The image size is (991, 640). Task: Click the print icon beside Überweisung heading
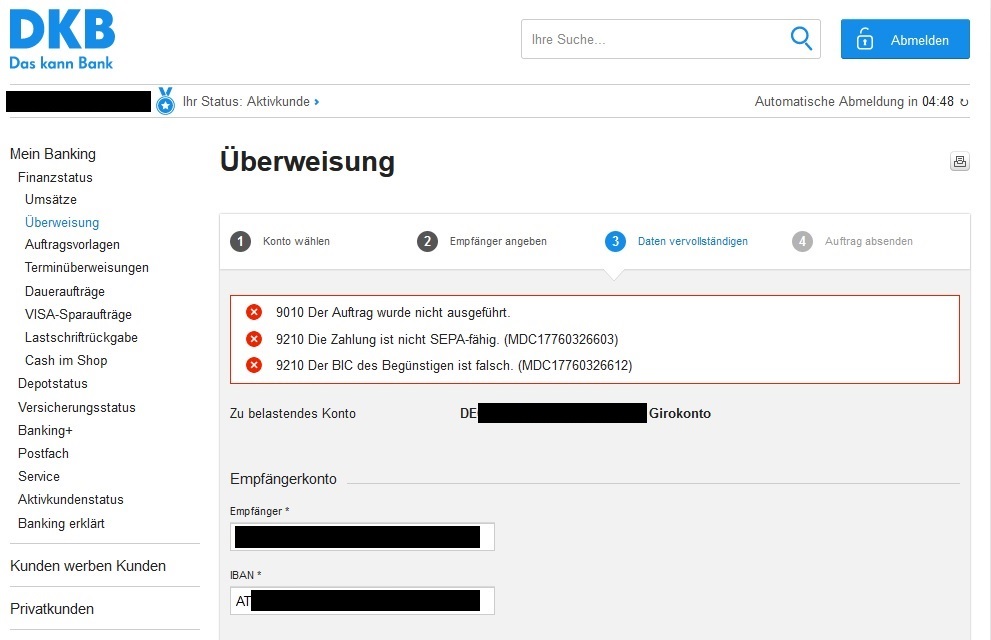point(959,162)
